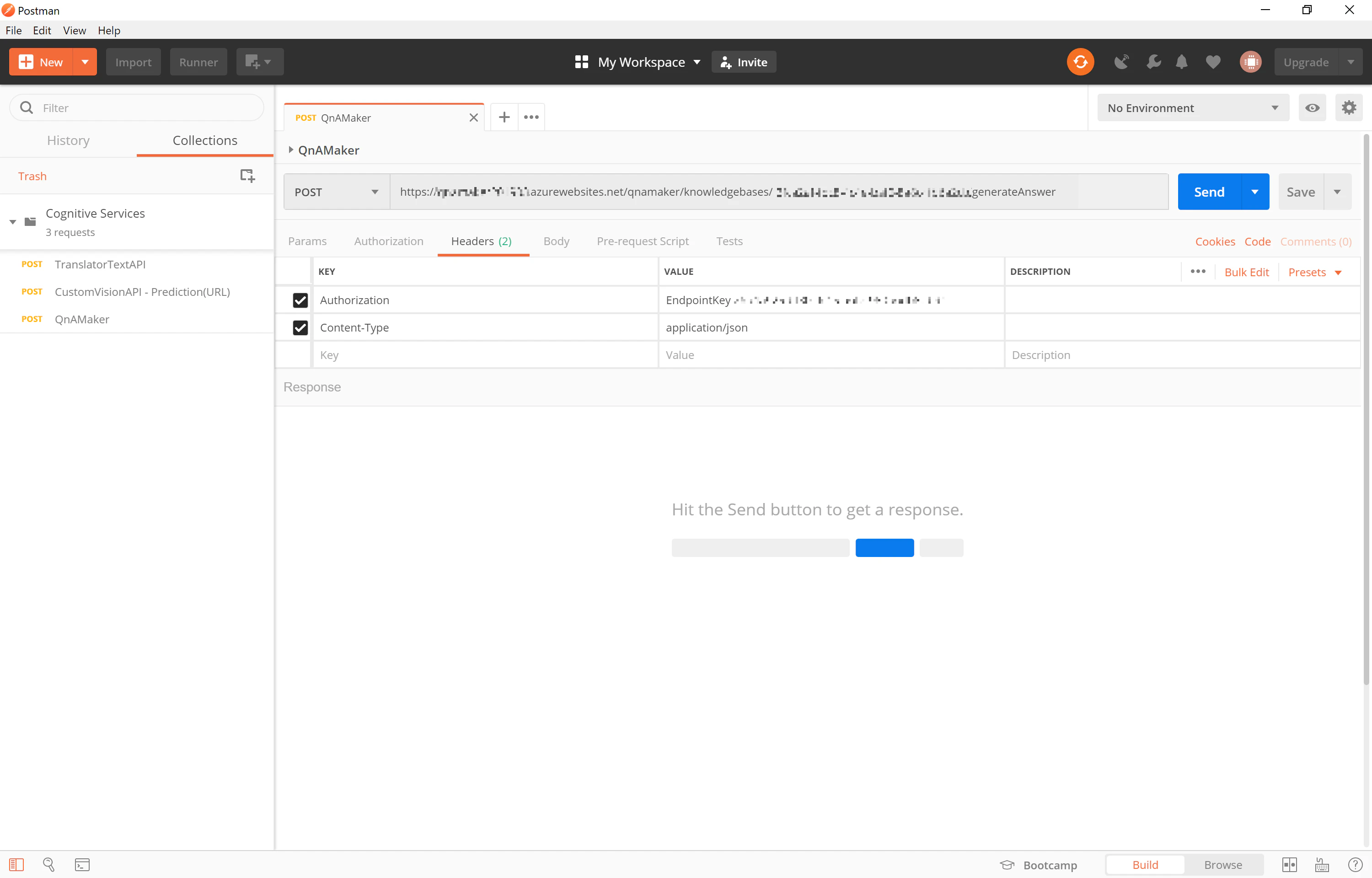Image resolution: width=1372 pixels, height=878 pixels.
Task: Click the heart icon in header
Action: [x=1213, y=62]
